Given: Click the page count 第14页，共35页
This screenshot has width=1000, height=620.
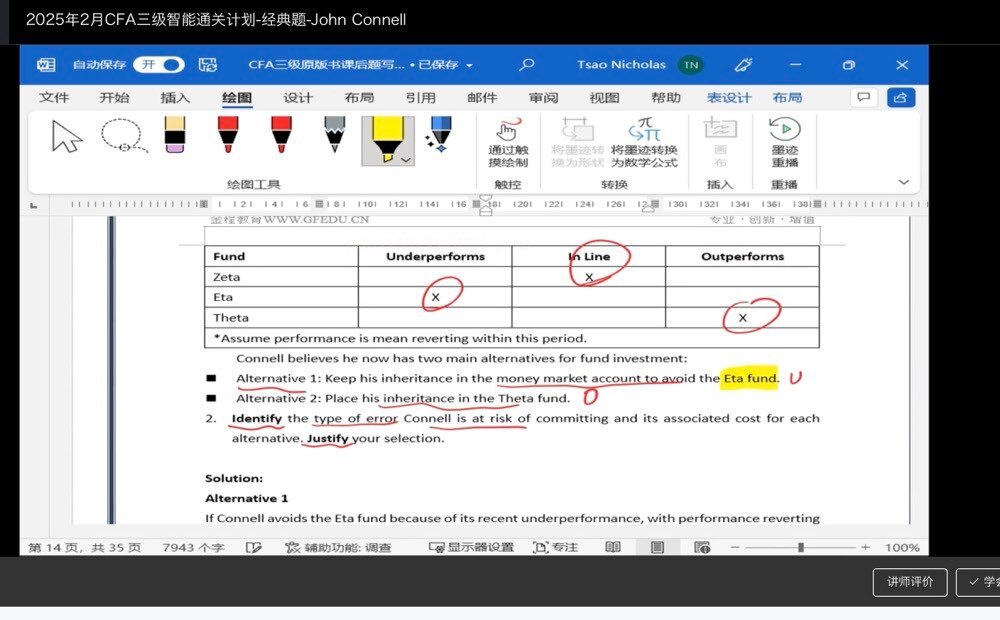Looking at the screenshot, I should click(x=85, y=547).
